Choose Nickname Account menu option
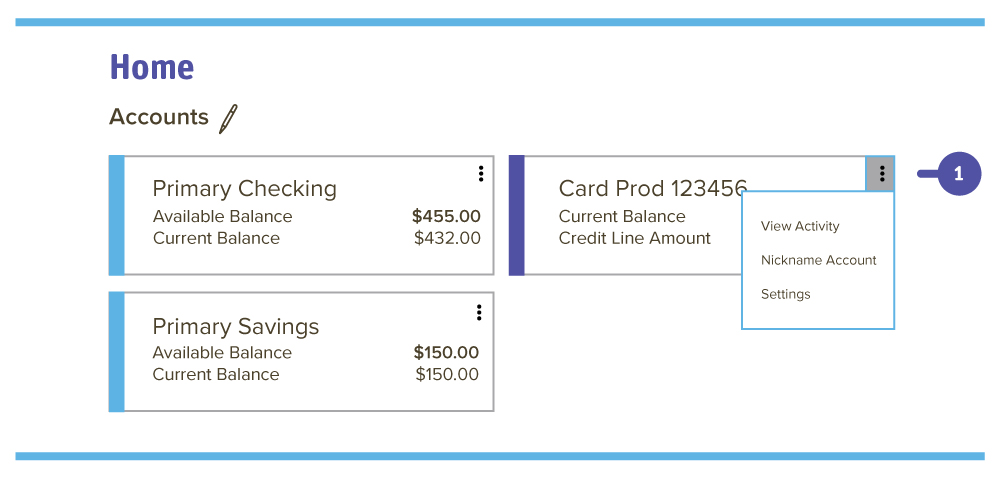 (818, 260)
